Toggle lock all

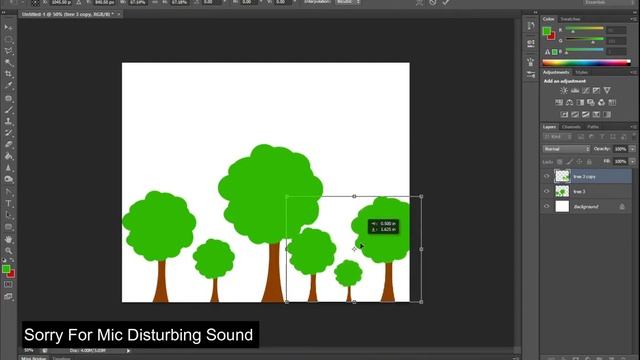589,162
